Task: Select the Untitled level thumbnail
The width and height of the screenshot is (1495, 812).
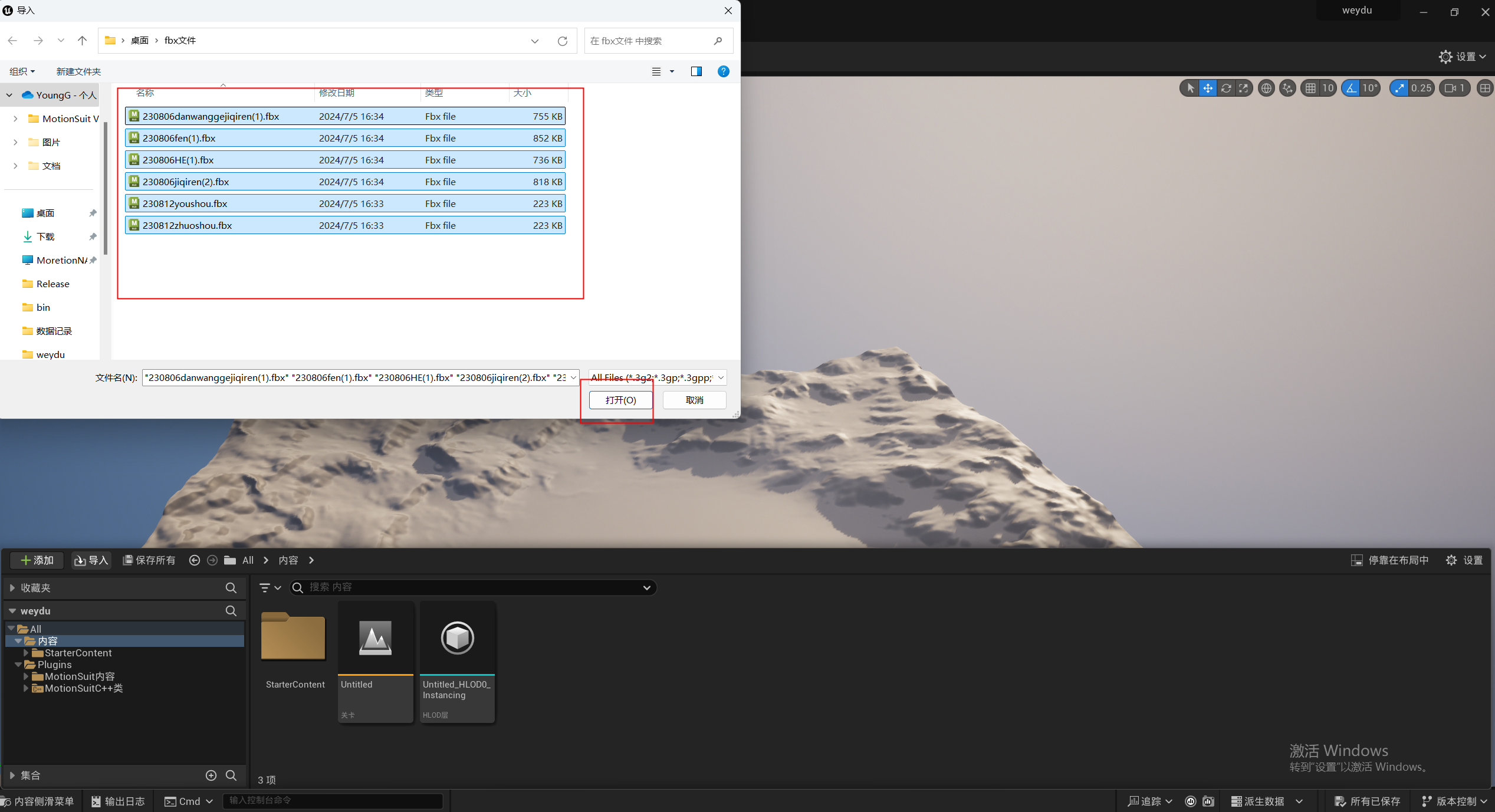Action: point(375,639)
